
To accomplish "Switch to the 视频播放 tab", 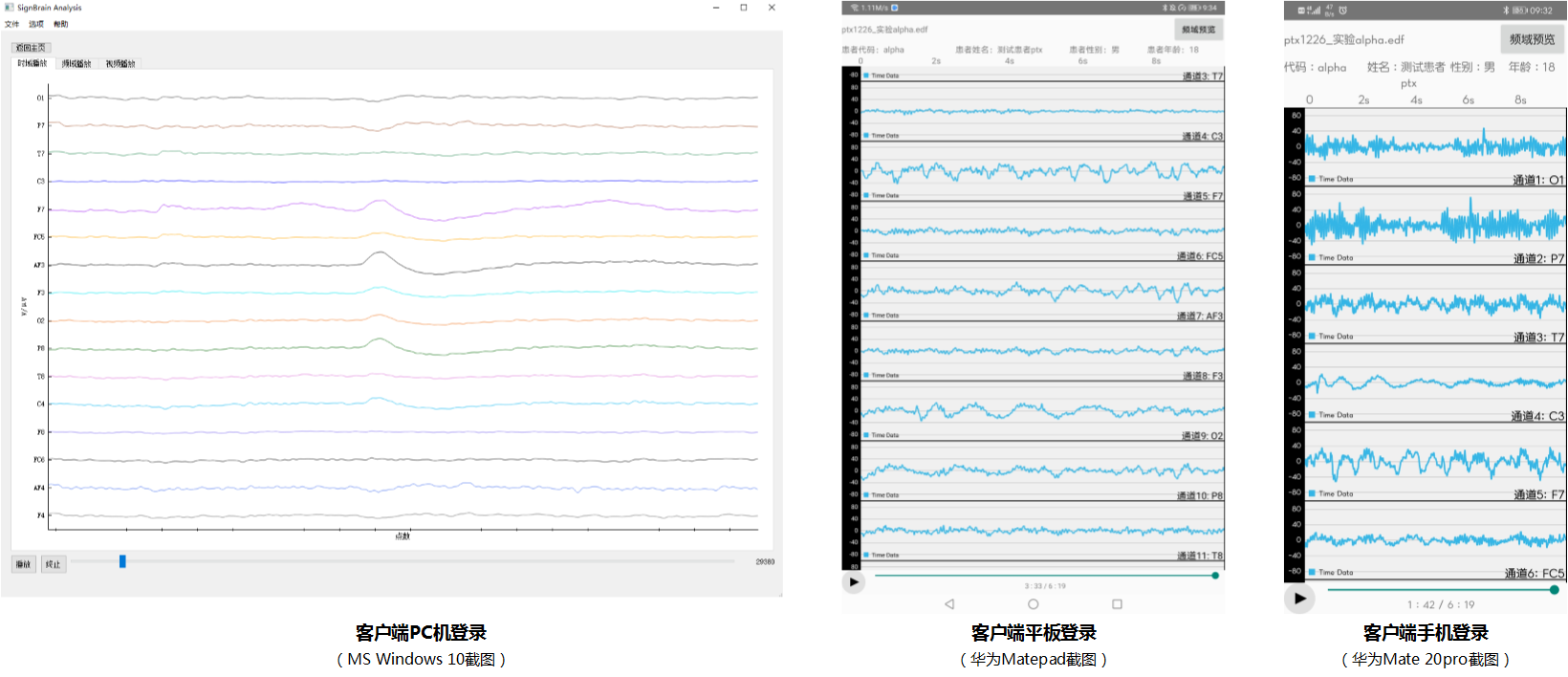I will [x=120, y=64].
